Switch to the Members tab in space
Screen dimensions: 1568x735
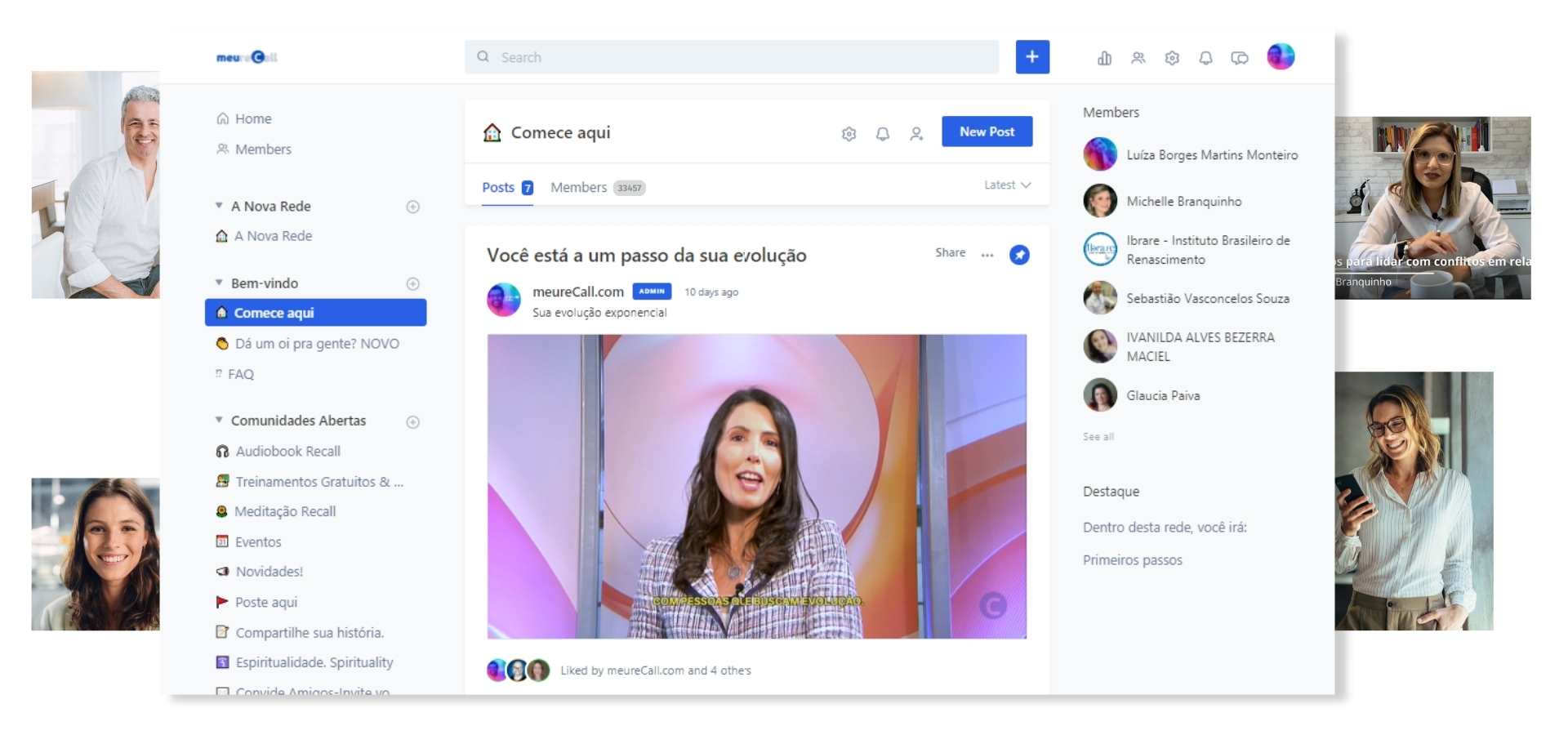pyautogui.click(x=598, y=187)
